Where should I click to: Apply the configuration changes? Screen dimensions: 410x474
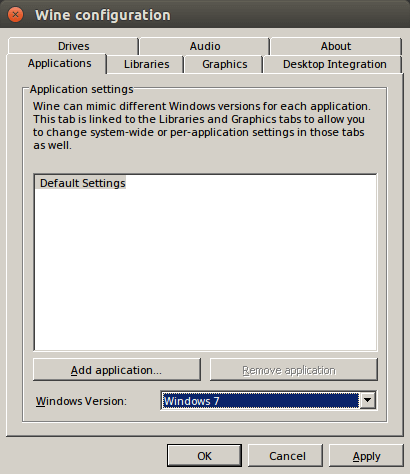tap(366, 456)
